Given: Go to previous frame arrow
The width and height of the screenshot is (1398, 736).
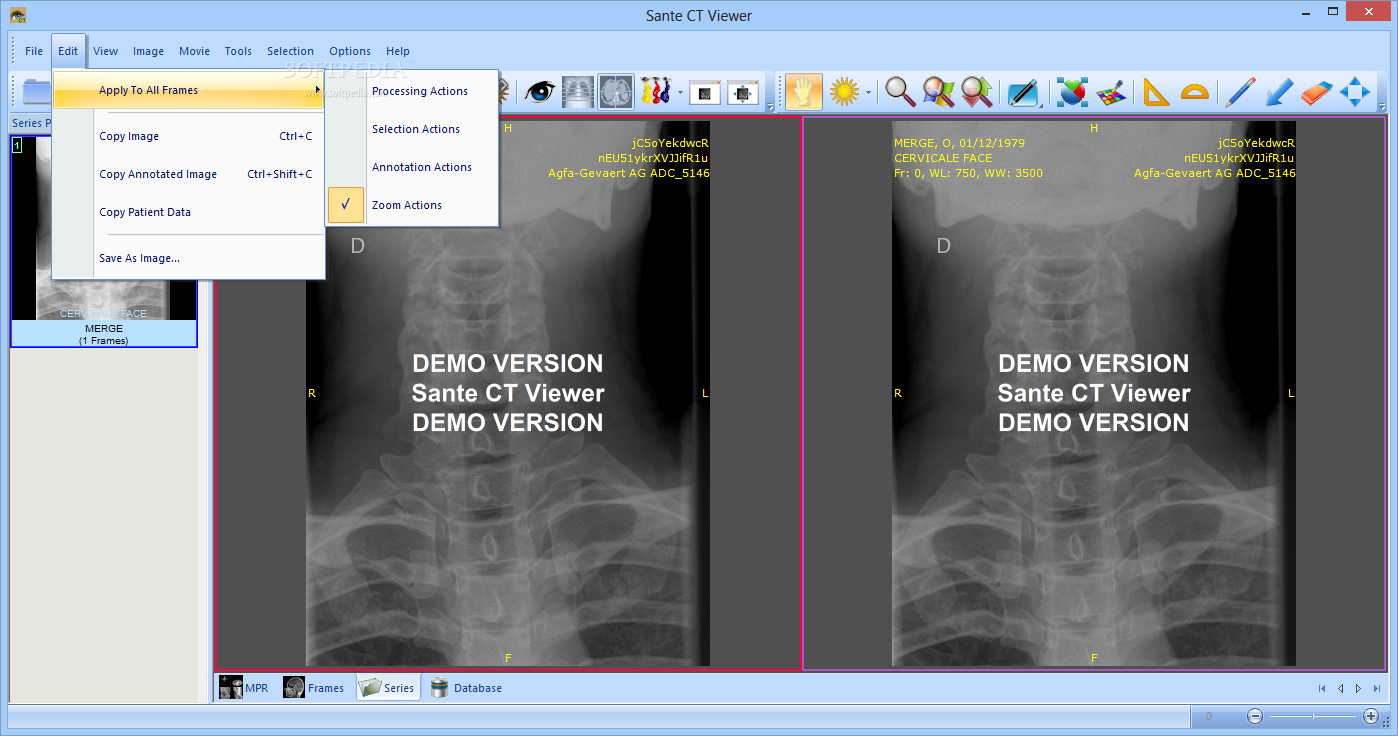Looking at the screenshot, I should pyautogui.click(x=1340, y=688).
